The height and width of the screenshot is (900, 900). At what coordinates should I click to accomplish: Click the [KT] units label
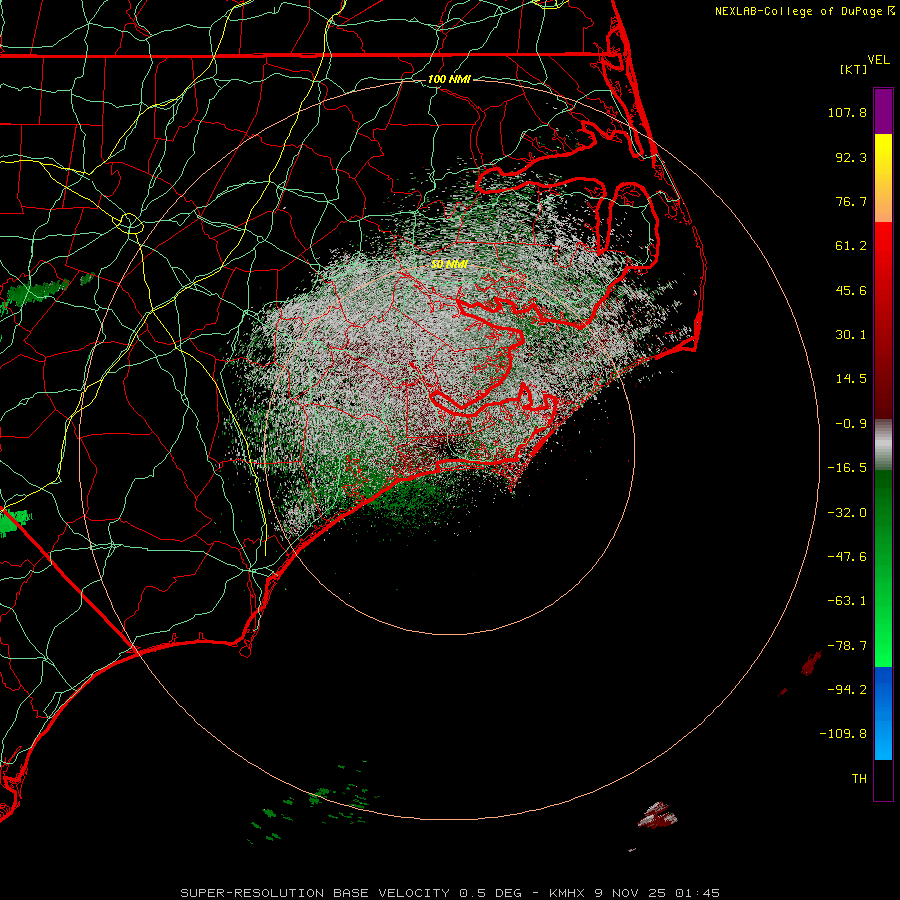854,69
